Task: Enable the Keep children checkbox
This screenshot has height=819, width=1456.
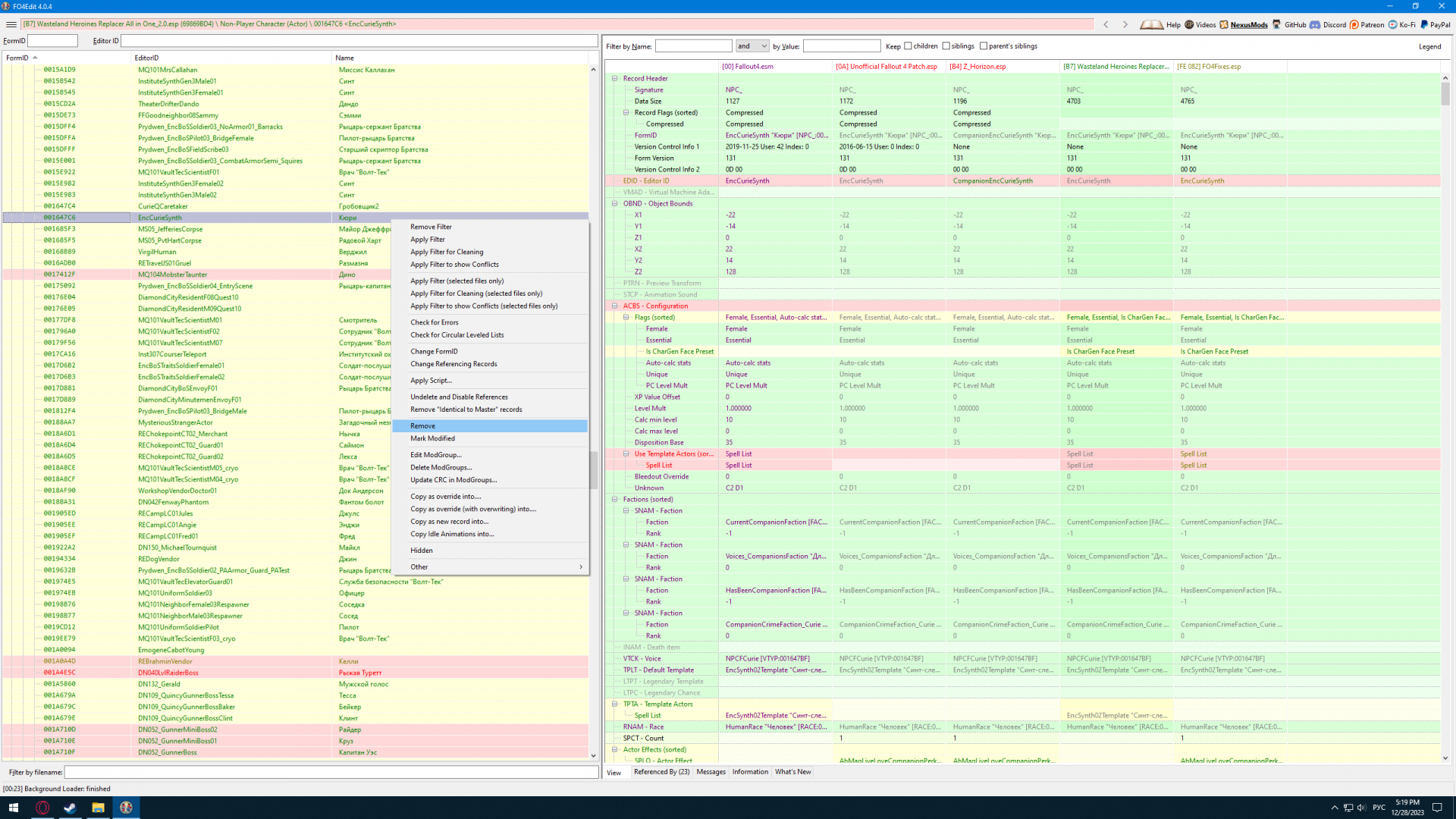Action: (x=908, y=46)
